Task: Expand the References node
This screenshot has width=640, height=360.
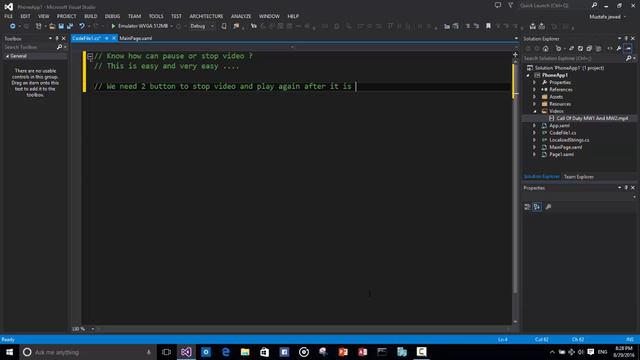Action: coord(534,89)
